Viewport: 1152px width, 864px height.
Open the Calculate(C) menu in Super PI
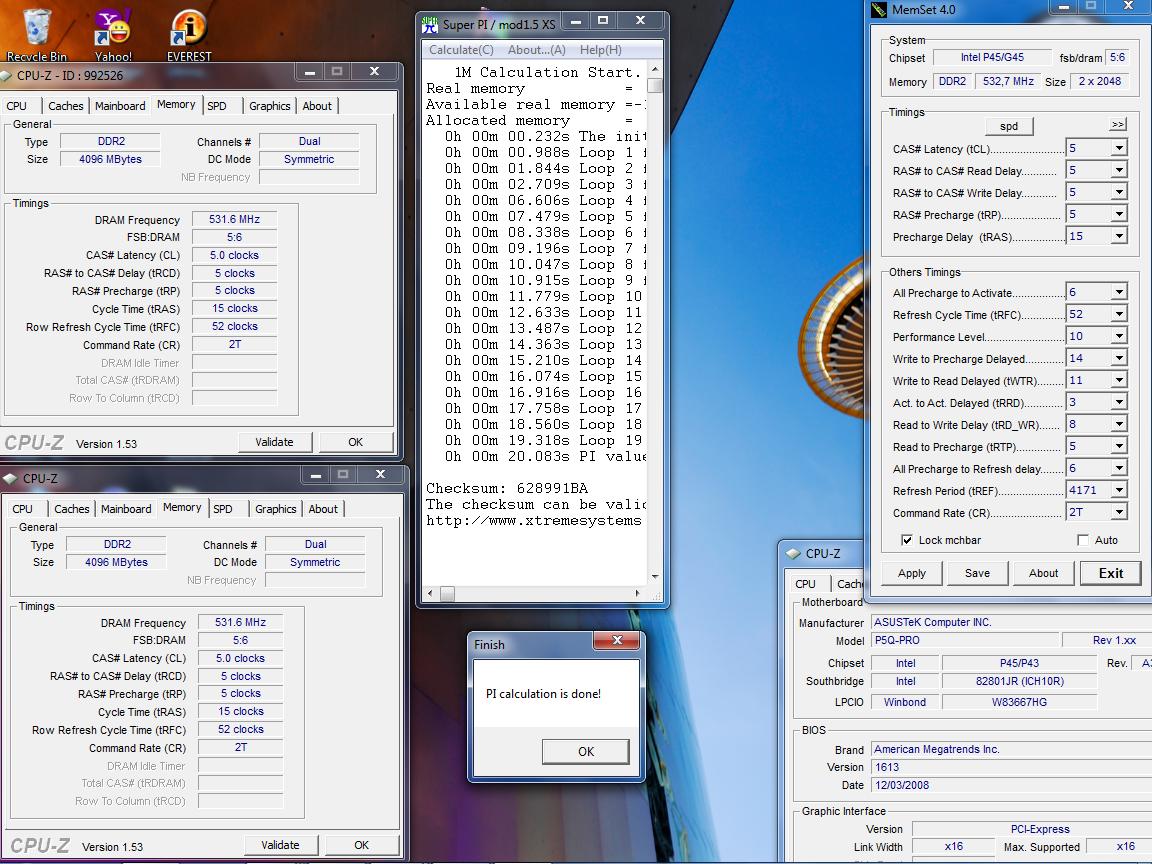[461, 50]
